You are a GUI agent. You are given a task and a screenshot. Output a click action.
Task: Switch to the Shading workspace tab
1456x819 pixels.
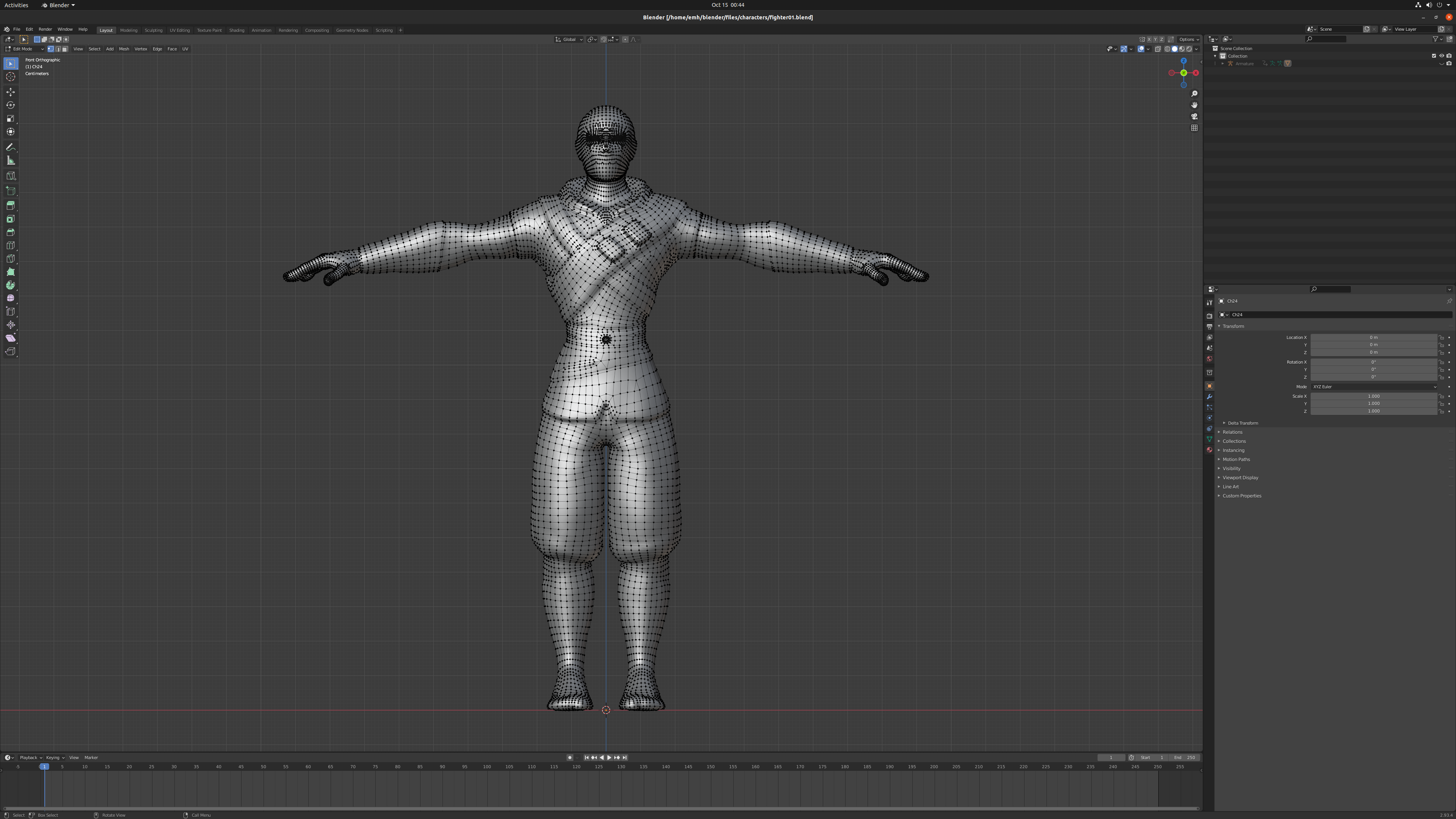point(237,30)
